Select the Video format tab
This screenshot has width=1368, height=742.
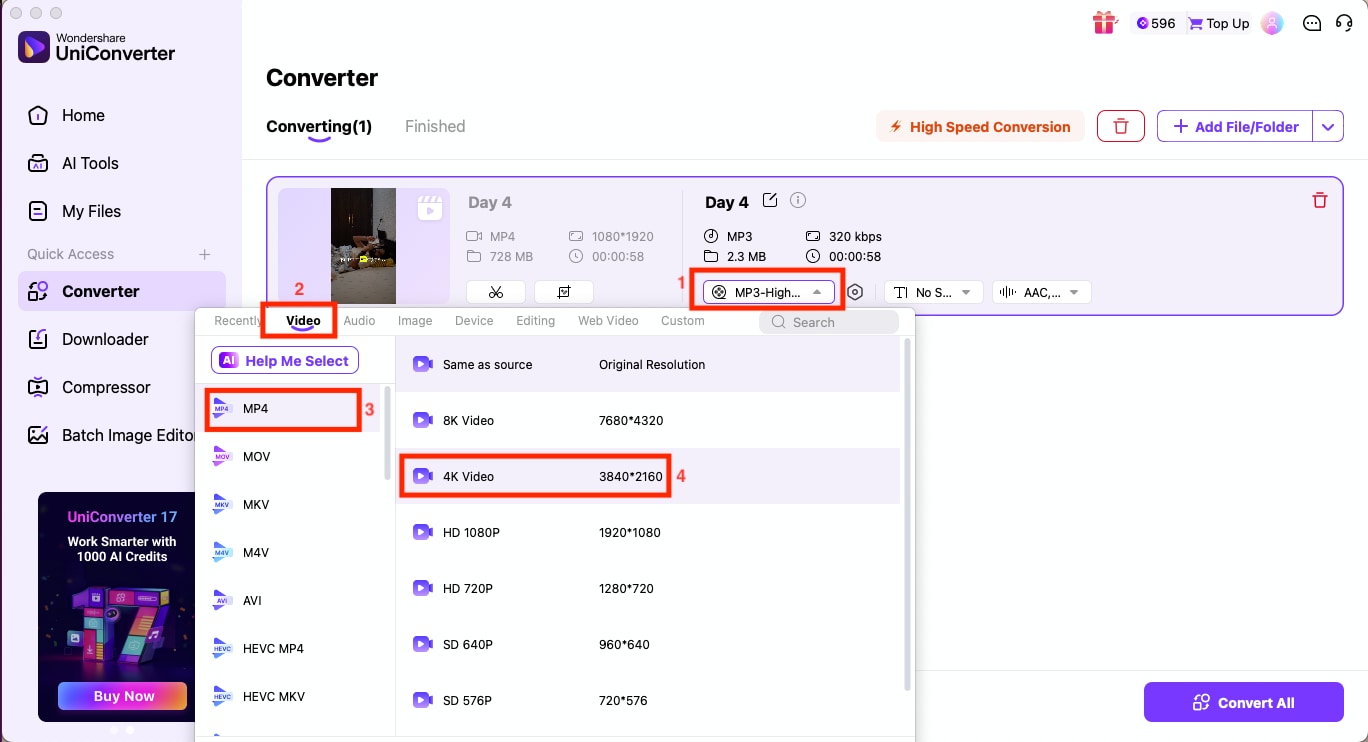[x=303, y=321]
